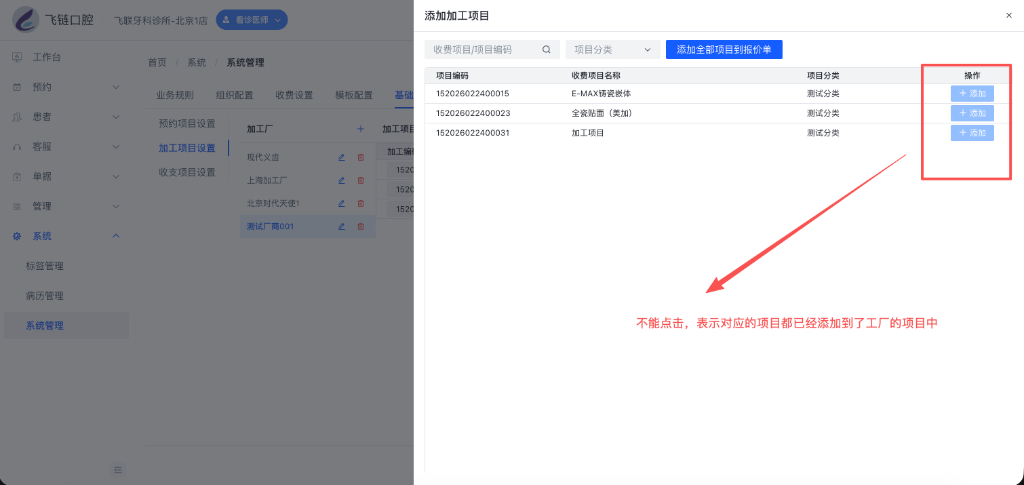
Task: Delete the 北京时代天使1 factory
Action: click(360, 204)
